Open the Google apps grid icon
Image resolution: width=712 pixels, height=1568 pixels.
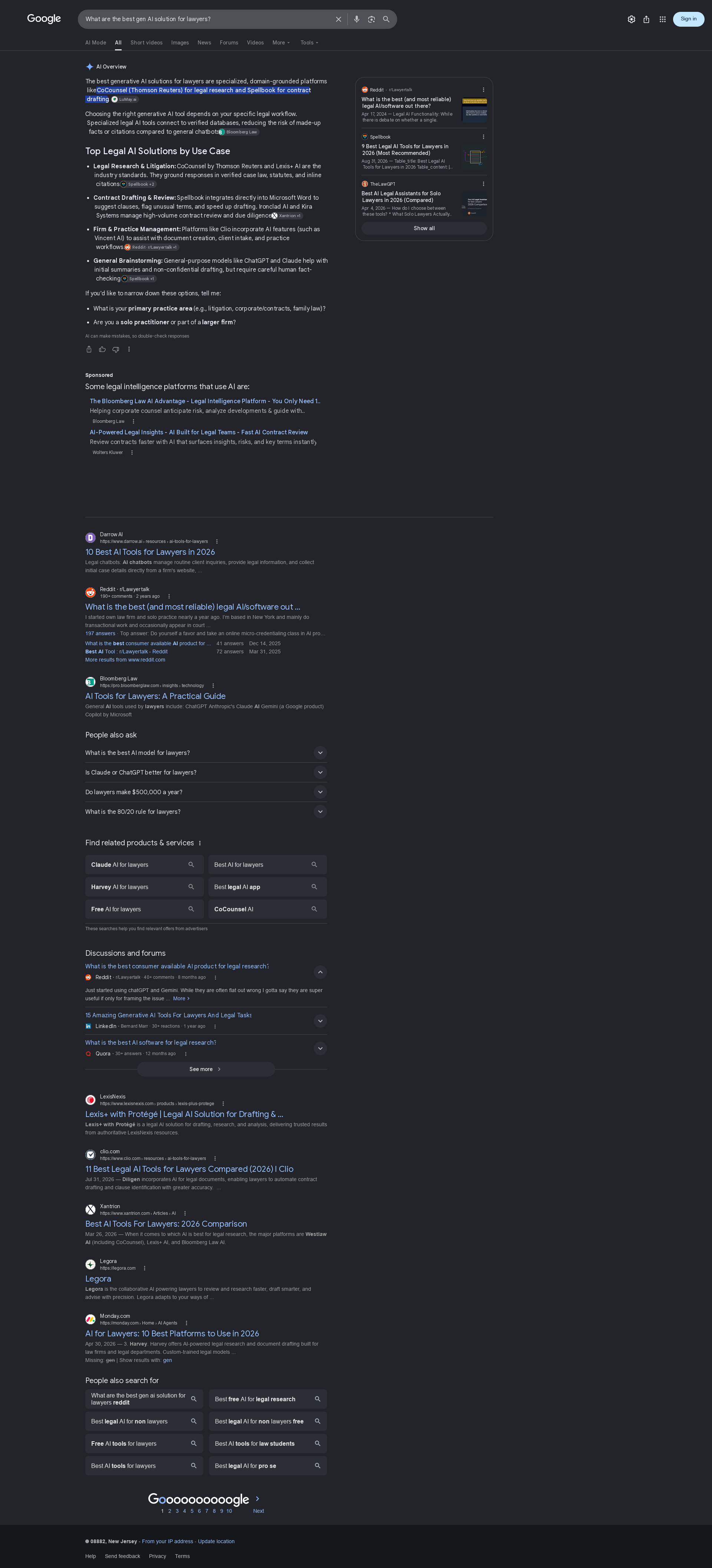click(x=663, y=20)
